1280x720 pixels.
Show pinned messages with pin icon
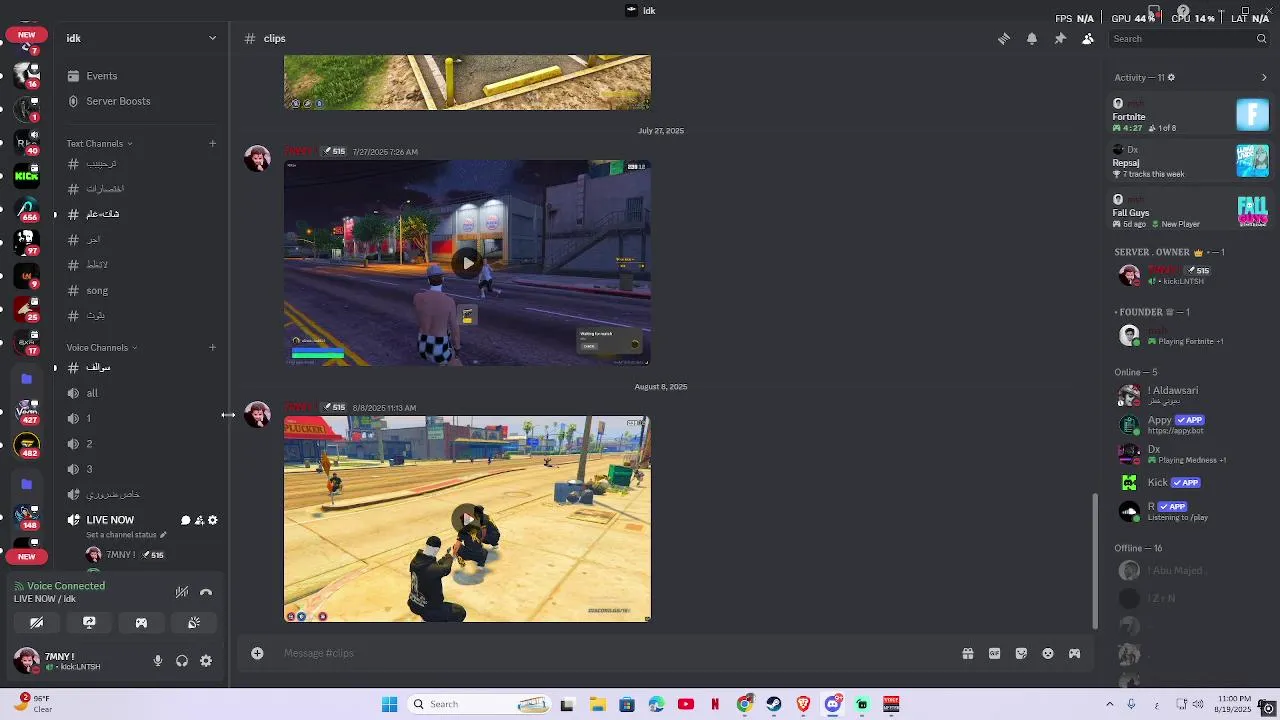pos(1060,39)
